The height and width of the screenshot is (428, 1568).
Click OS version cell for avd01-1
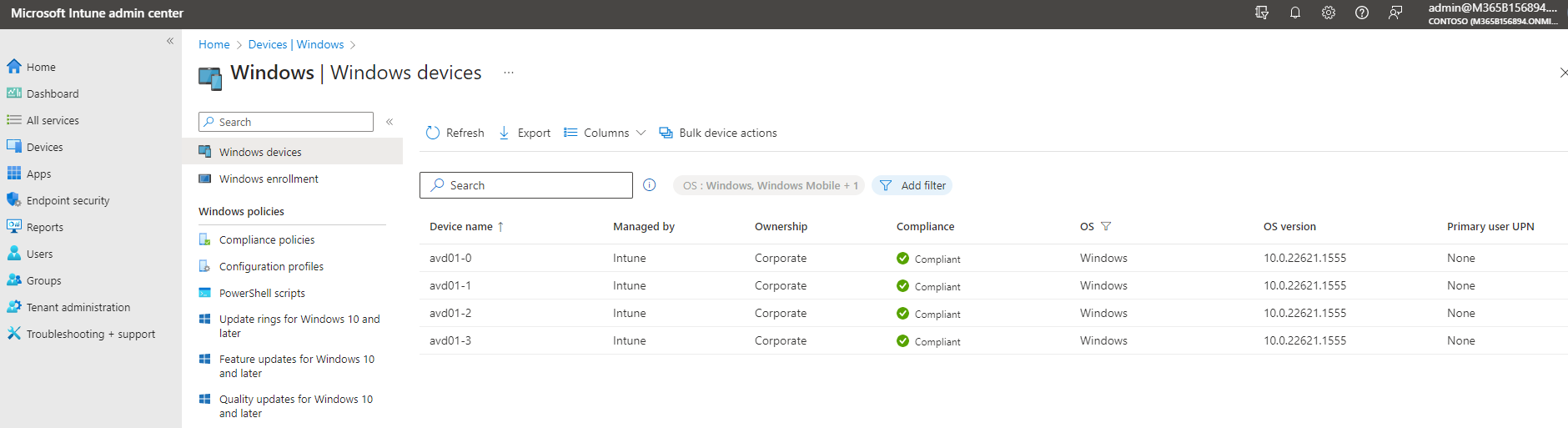click(x=1304, y=285)
